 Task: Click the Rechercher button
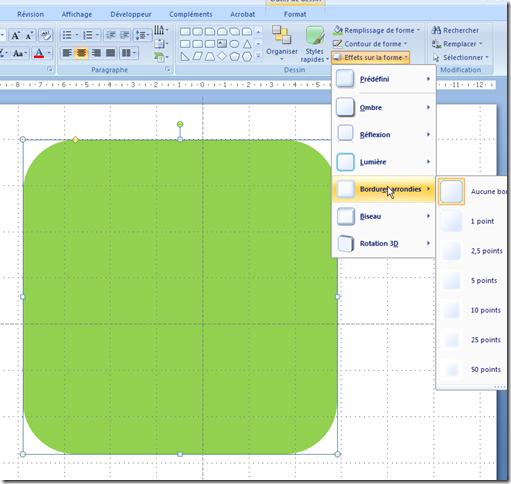click(455, 30)
